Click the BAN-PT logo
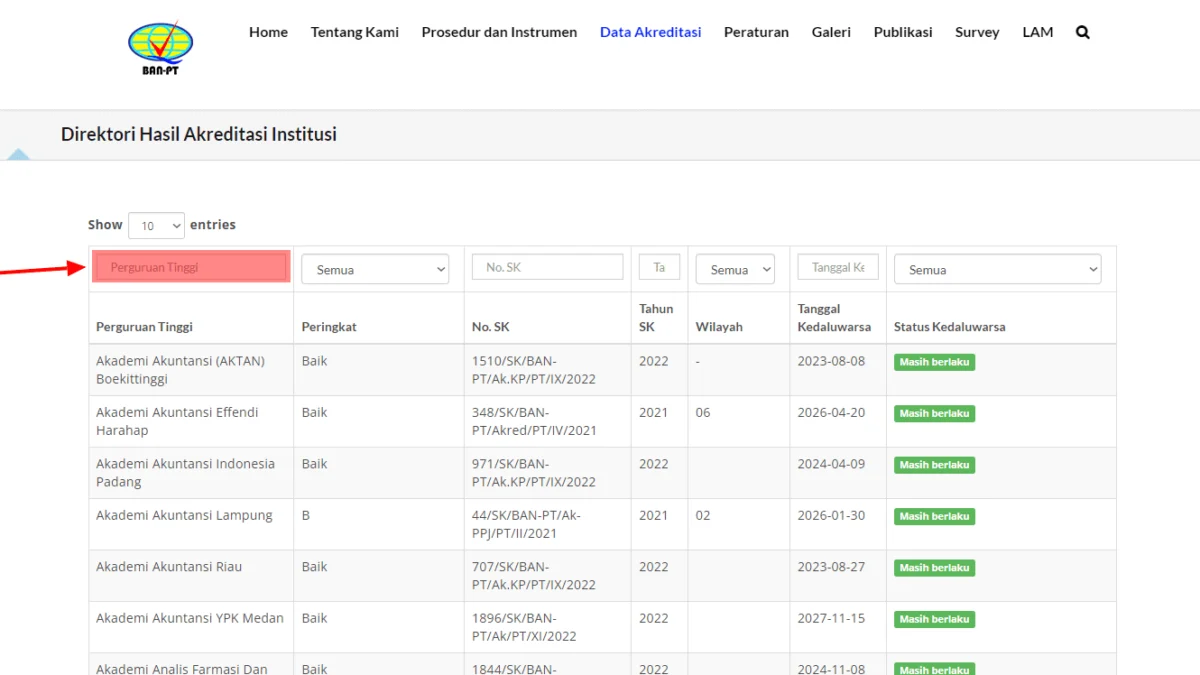This screenshot has width=1200, height=675. (x=160, y=48)
